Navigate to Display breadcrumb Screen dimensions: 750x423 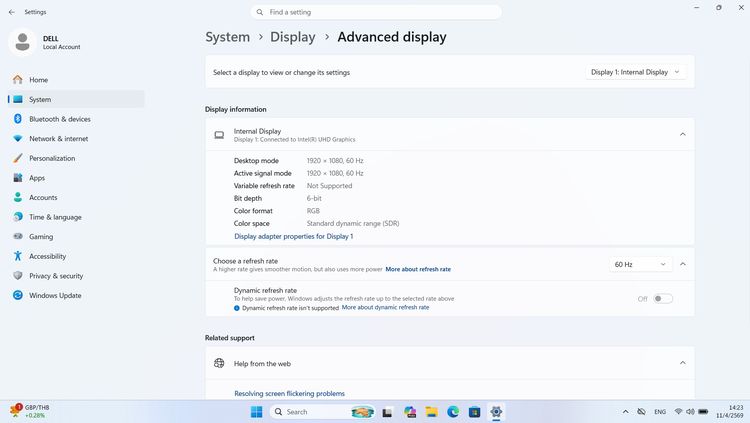point(293,37)
